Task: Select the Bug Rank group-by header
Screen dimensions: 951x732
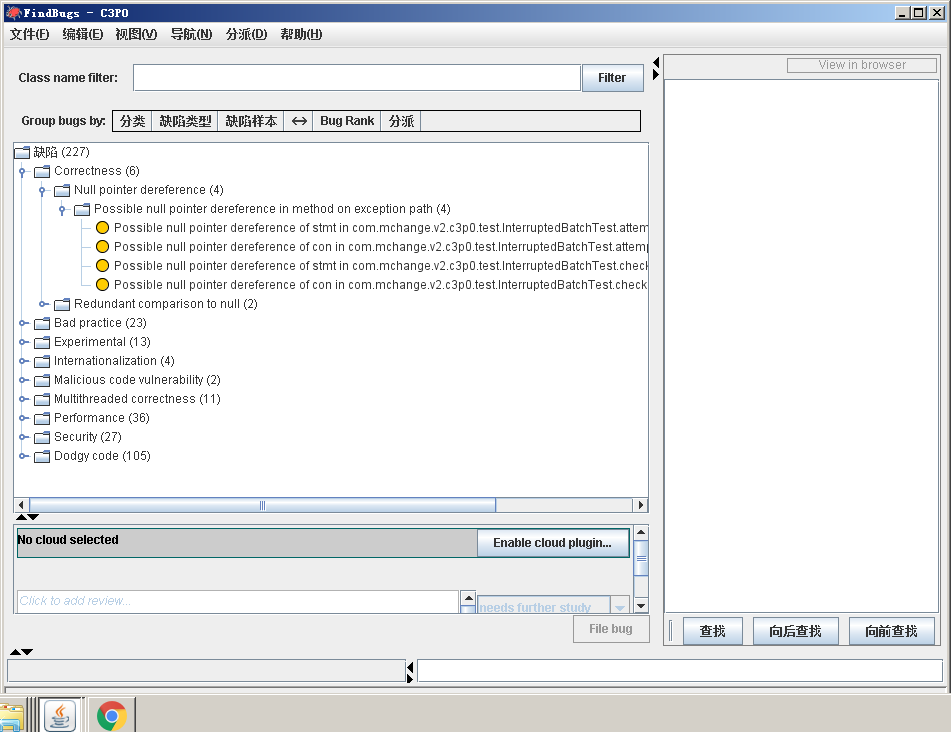Action: click(x=347, y=121)
